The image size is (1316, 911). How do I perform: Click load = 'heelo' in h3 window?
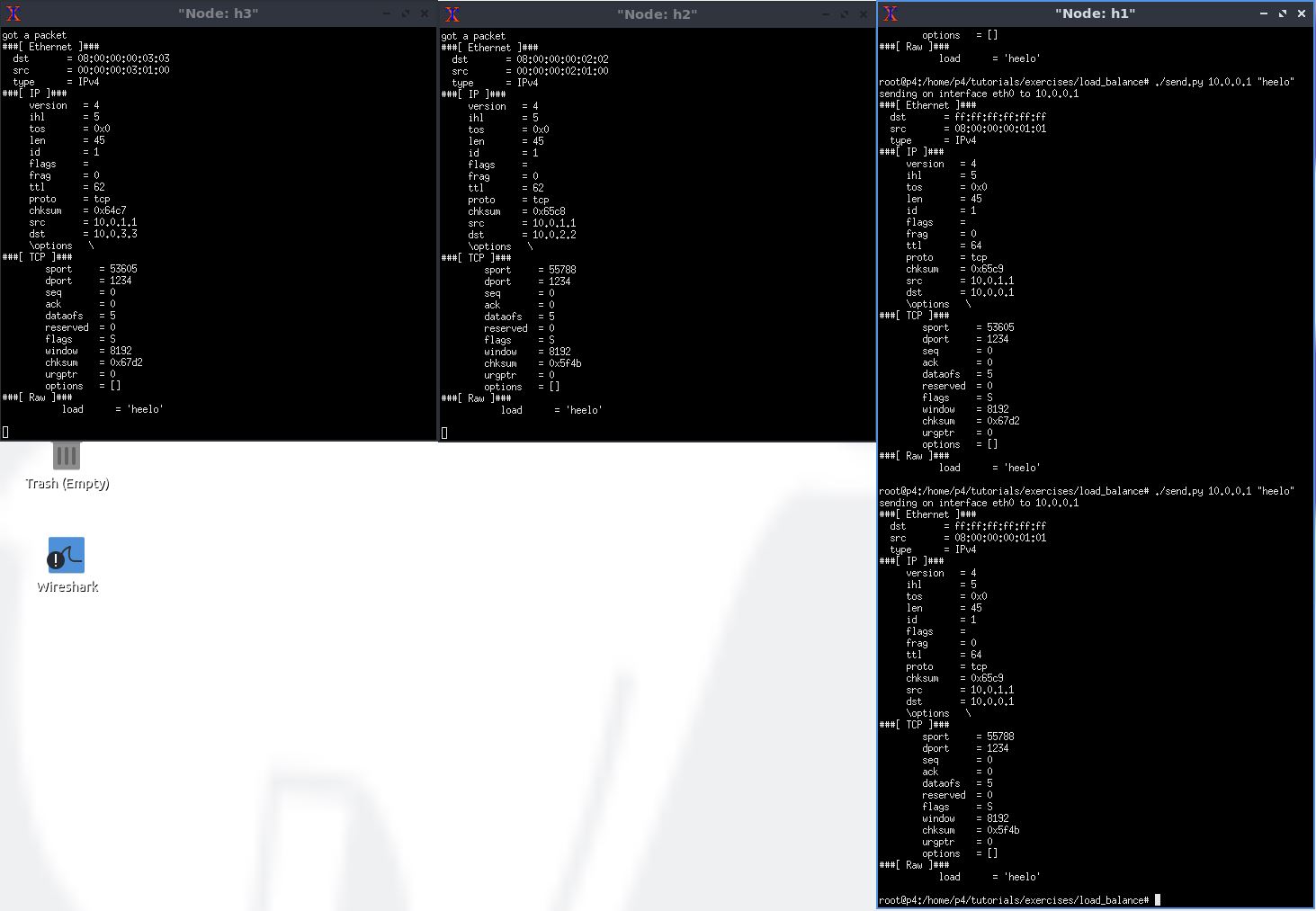coord(112,409)
